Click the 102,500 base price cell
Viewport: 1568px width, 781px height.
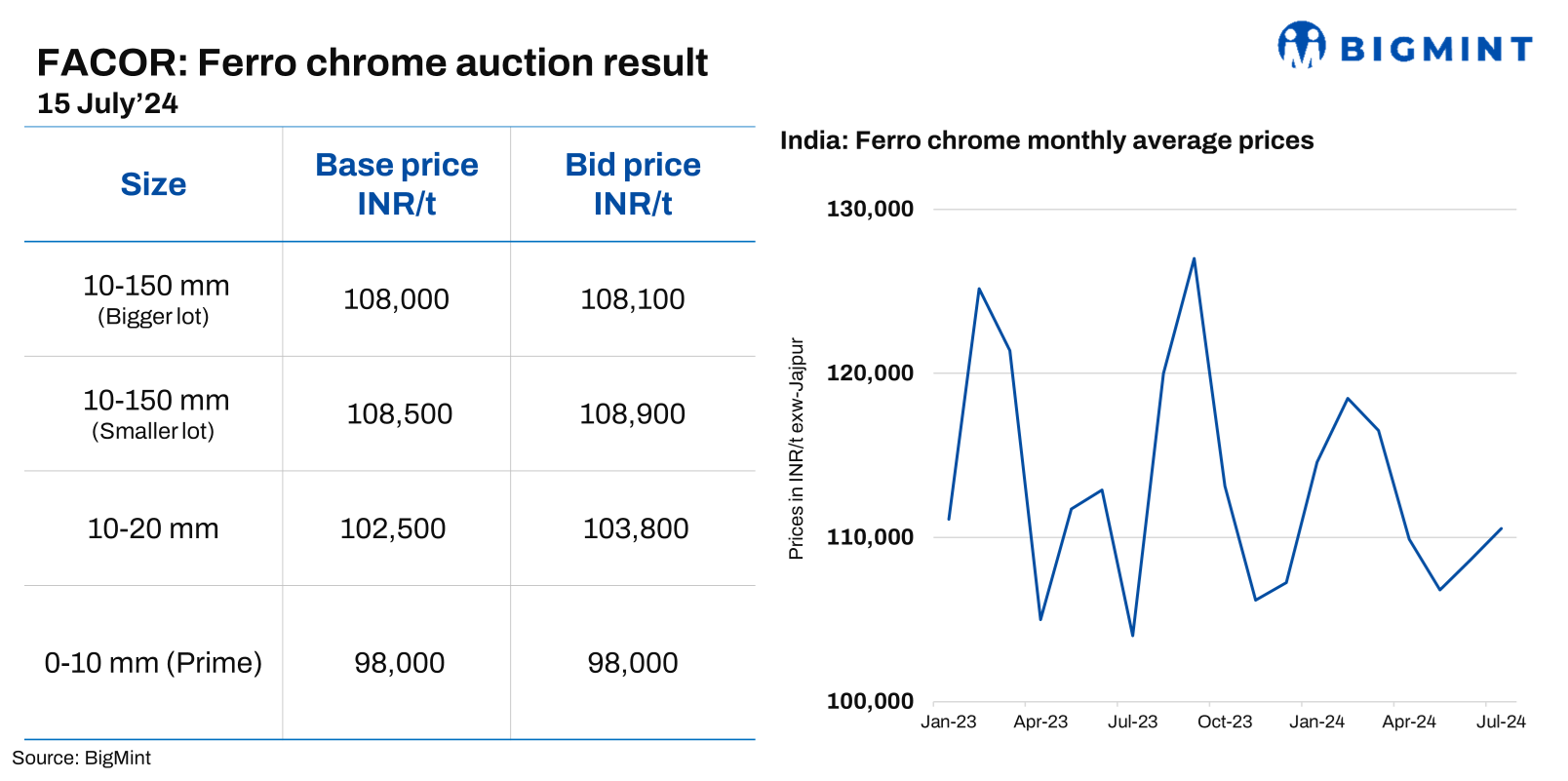[392, 528]
